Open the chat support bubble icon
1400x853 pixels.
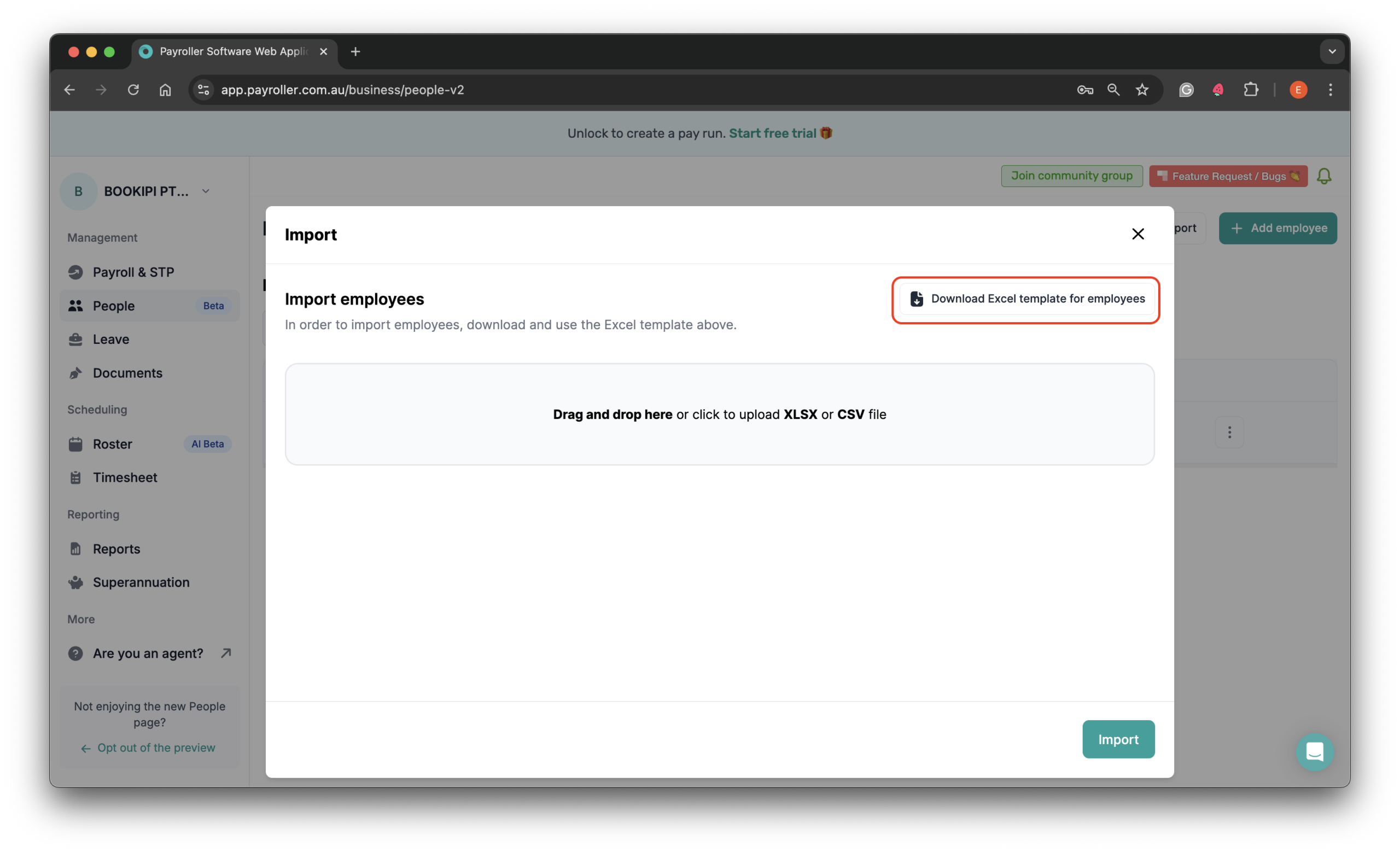[1314, 752]
